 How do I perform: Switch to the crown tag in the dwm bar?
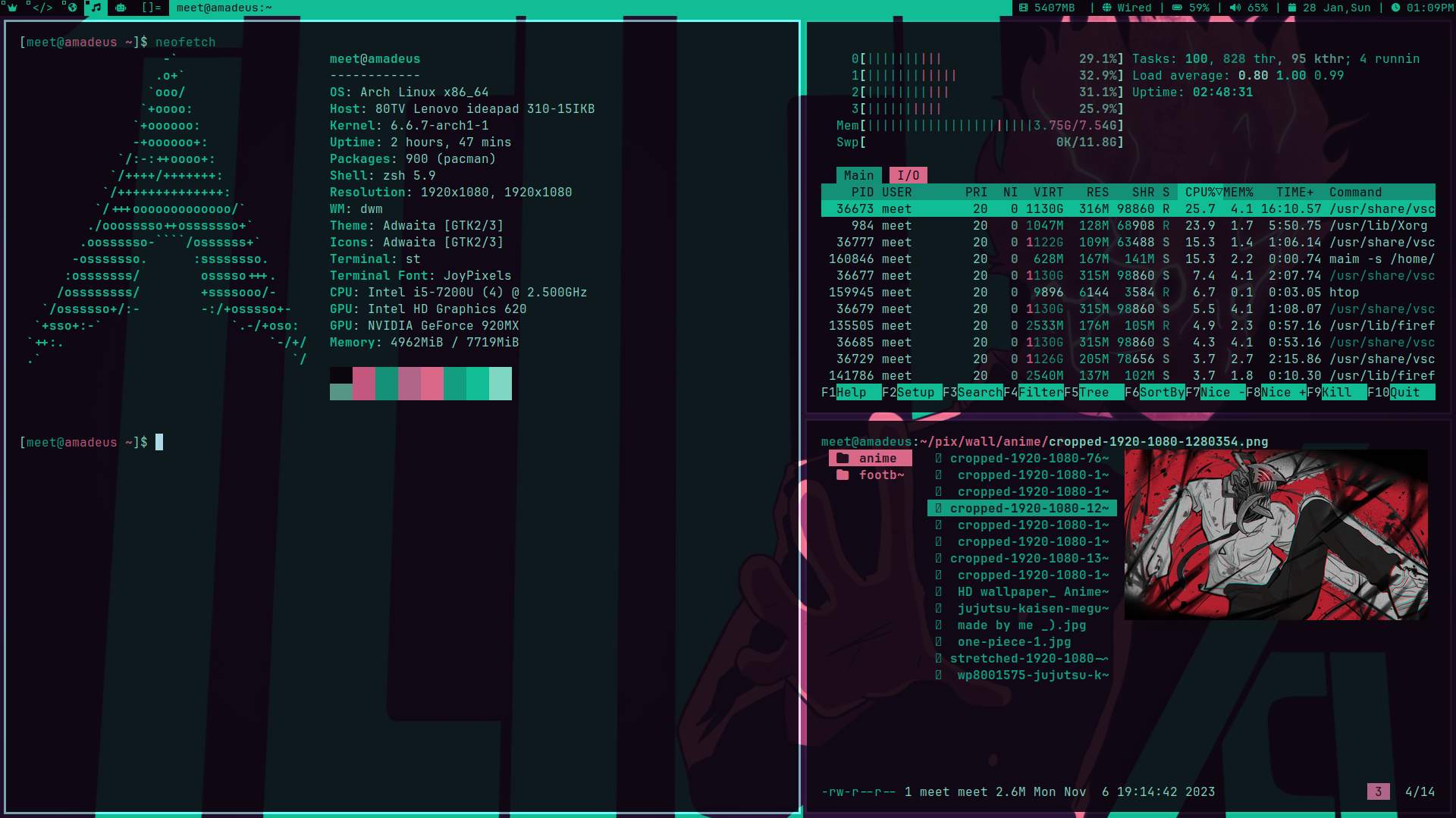[12, 8]
